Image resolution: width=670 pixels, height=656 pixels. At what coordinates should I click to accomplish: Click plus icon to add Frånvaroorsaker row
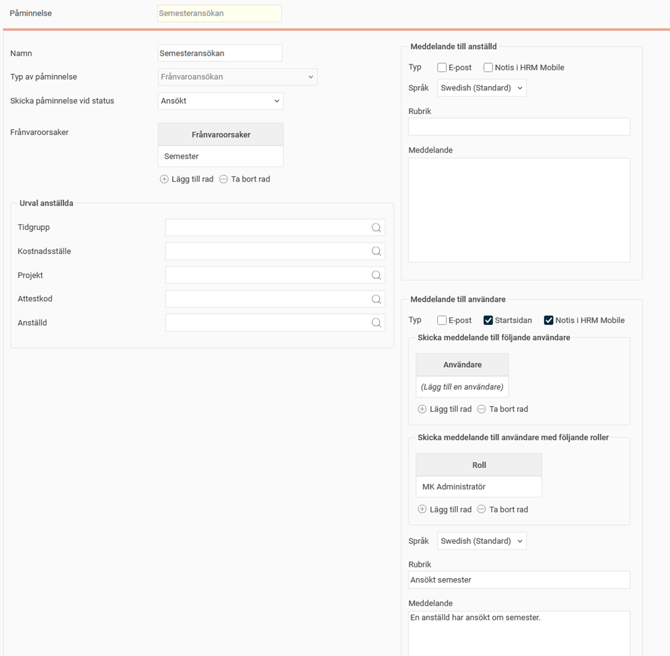pyautogui.click(x=165, y=179)
